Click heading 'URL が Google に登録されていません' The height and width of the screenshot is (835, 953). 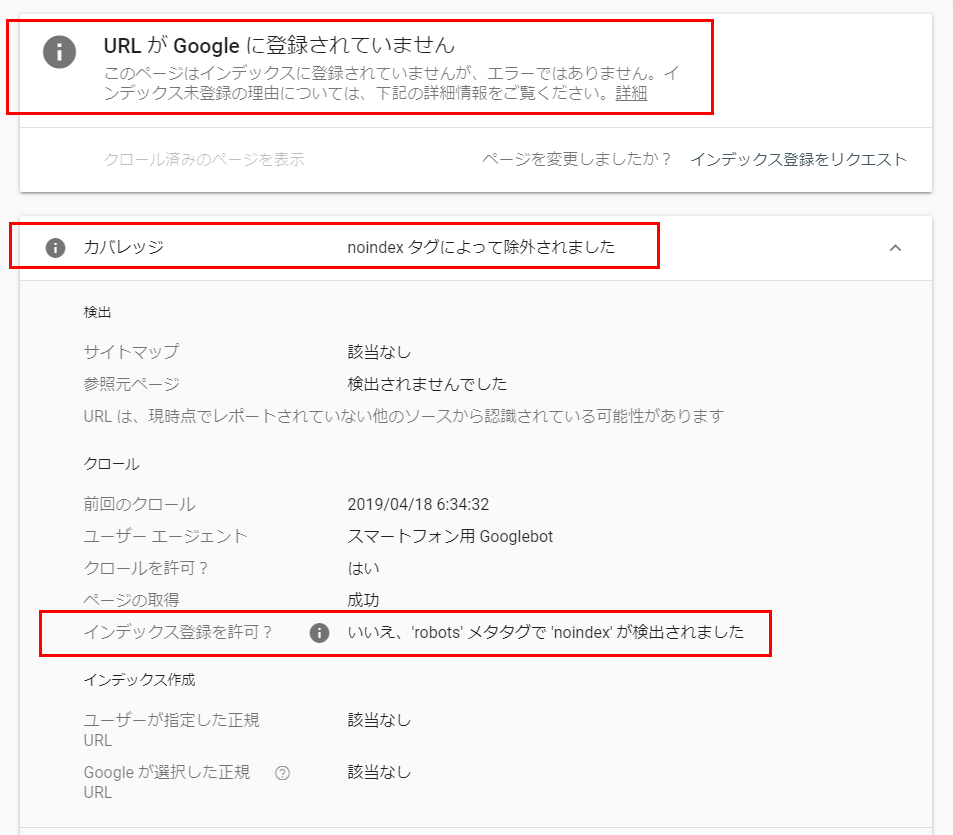coord(279,46)
